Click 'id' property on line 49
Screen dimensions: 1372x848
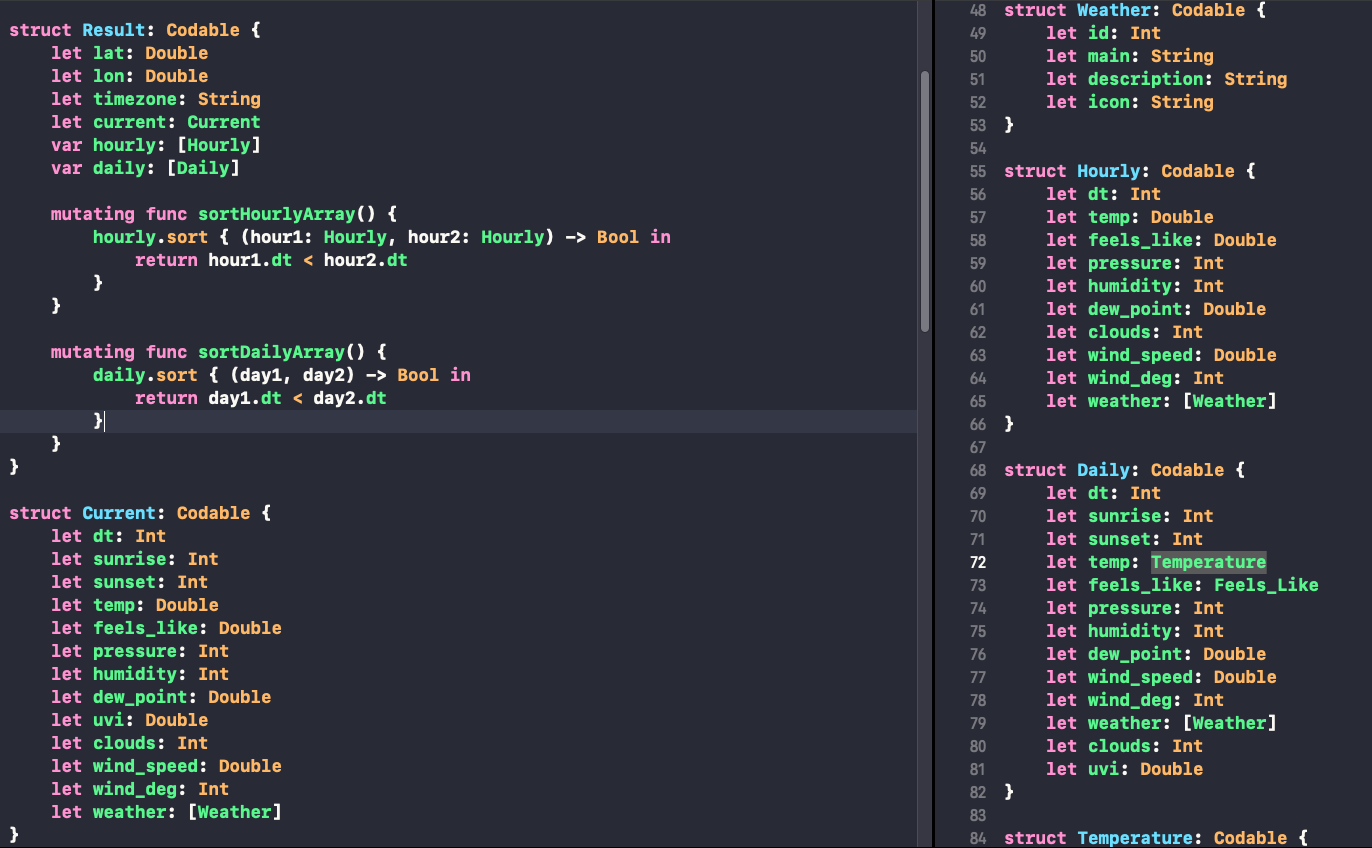[1098, 33]
